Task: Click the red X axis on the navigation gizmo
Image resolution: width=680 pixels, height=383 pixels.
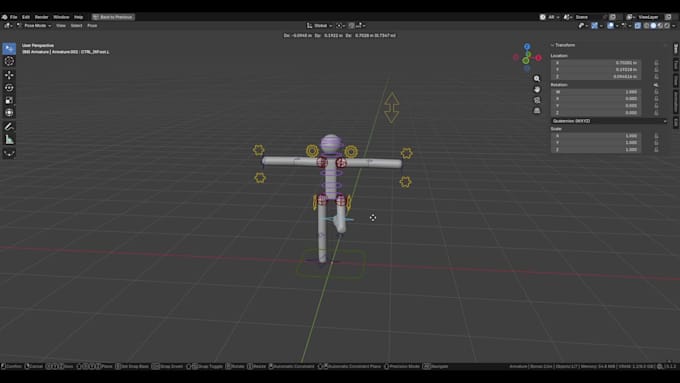Action: (538, 57)
